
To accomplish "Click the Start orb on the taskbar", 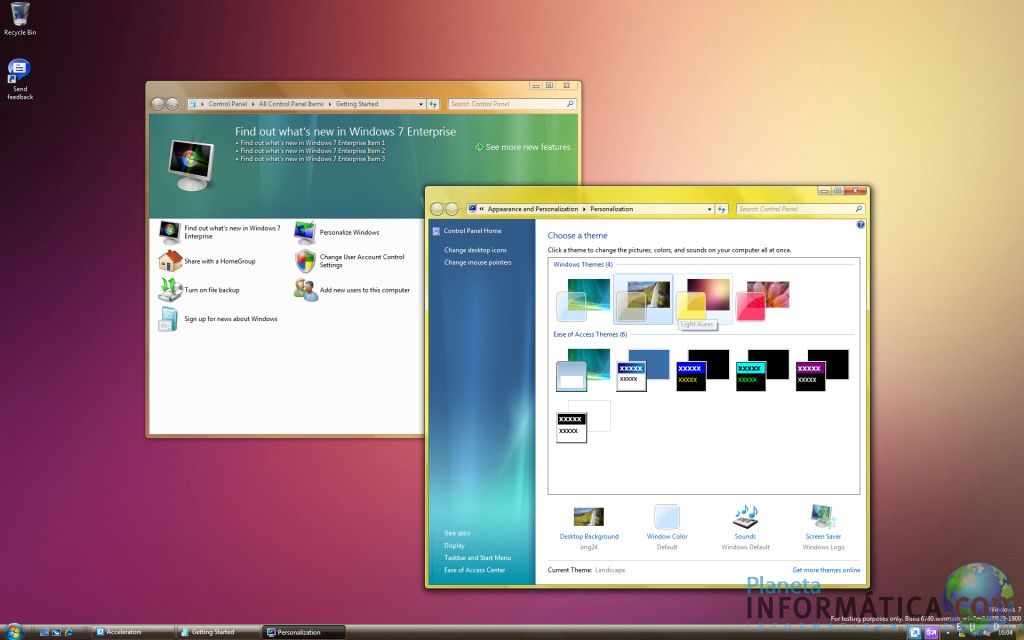I will tap(13, 632).
